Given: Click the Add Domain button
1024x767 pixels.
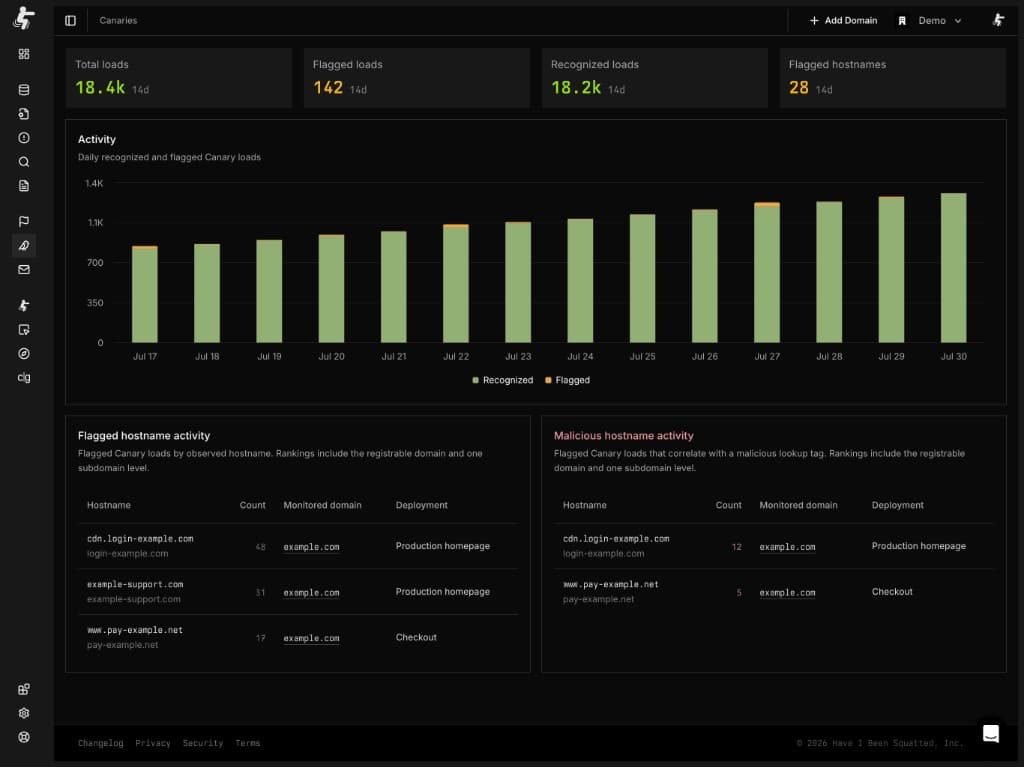Looking at the screenshot, I should [x=843, y=21].
